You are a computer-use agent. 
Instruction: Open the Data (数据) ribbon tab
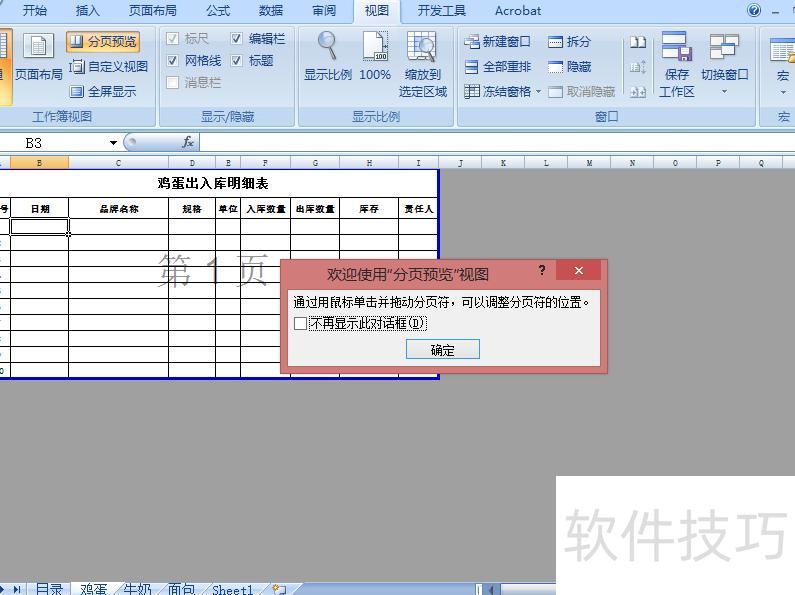tap(271, 11)
